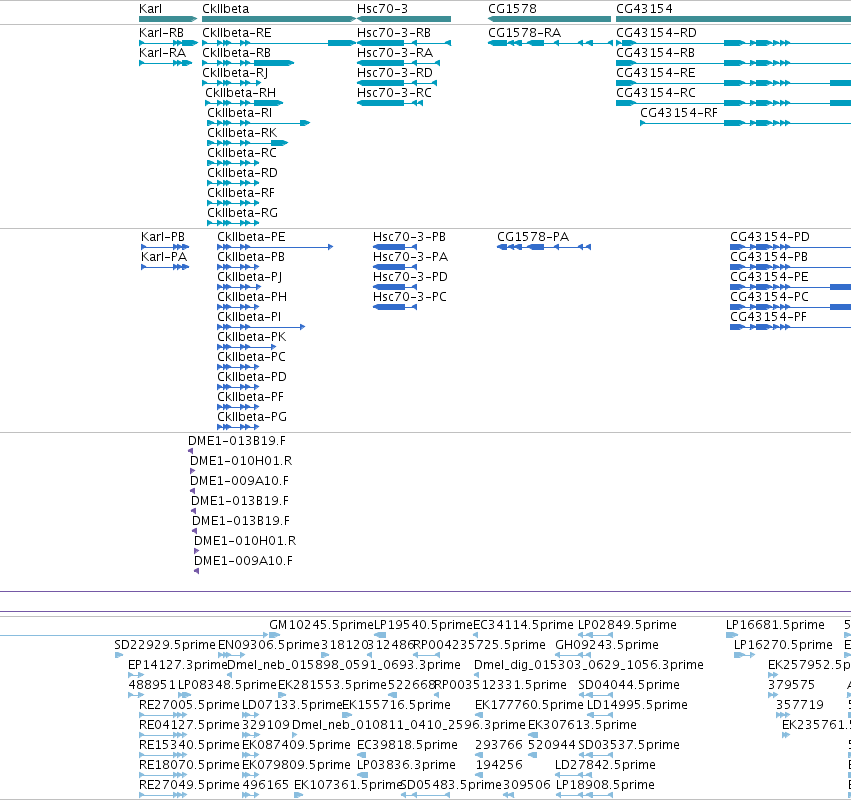Image resolution: width=851 pixels, height=800 pixels.
Task: Click the Hsc70-3-PA protein
Action: [410, 257]
